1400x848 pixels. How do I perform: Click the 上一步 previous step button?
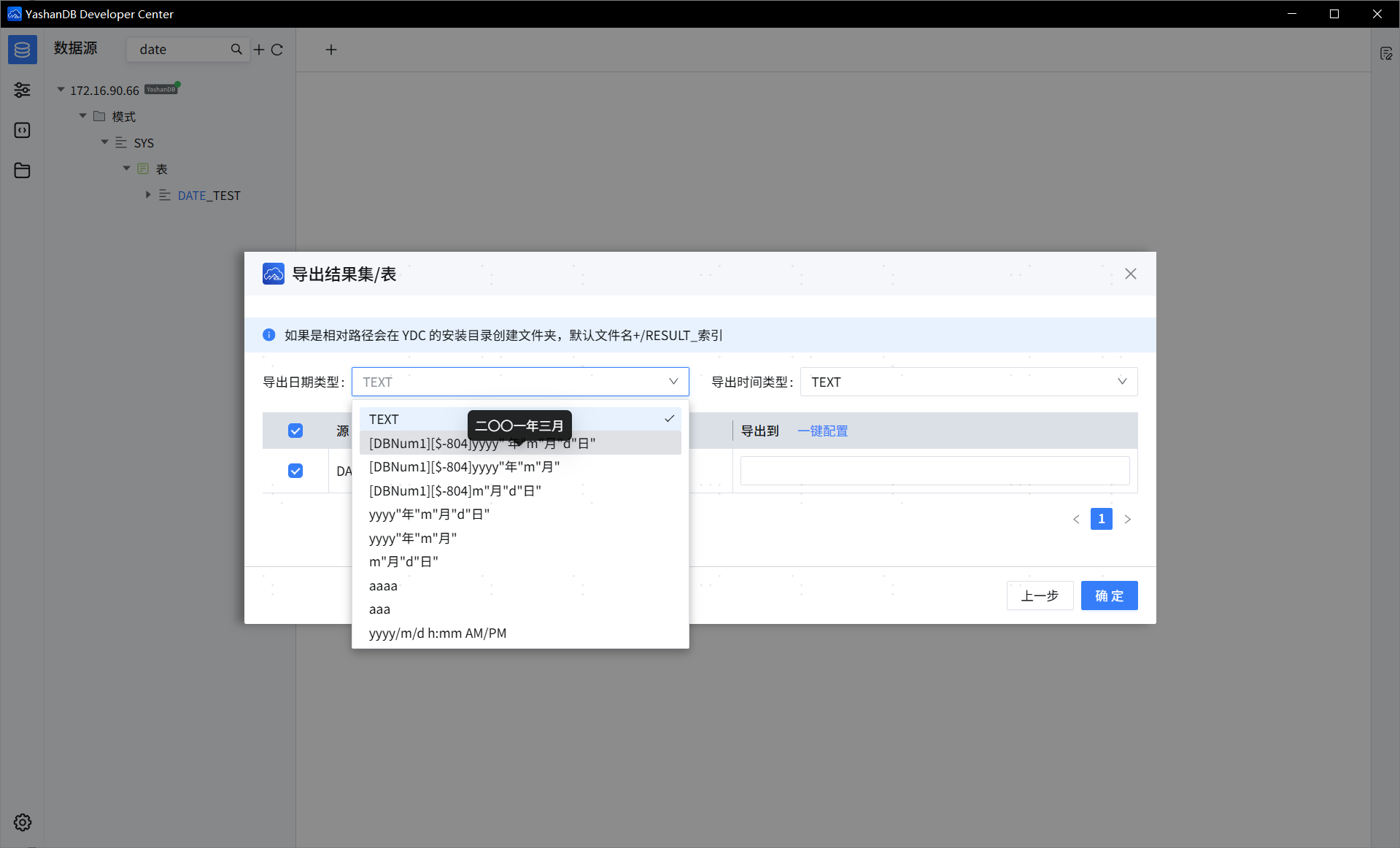[x=1040, y=595]
